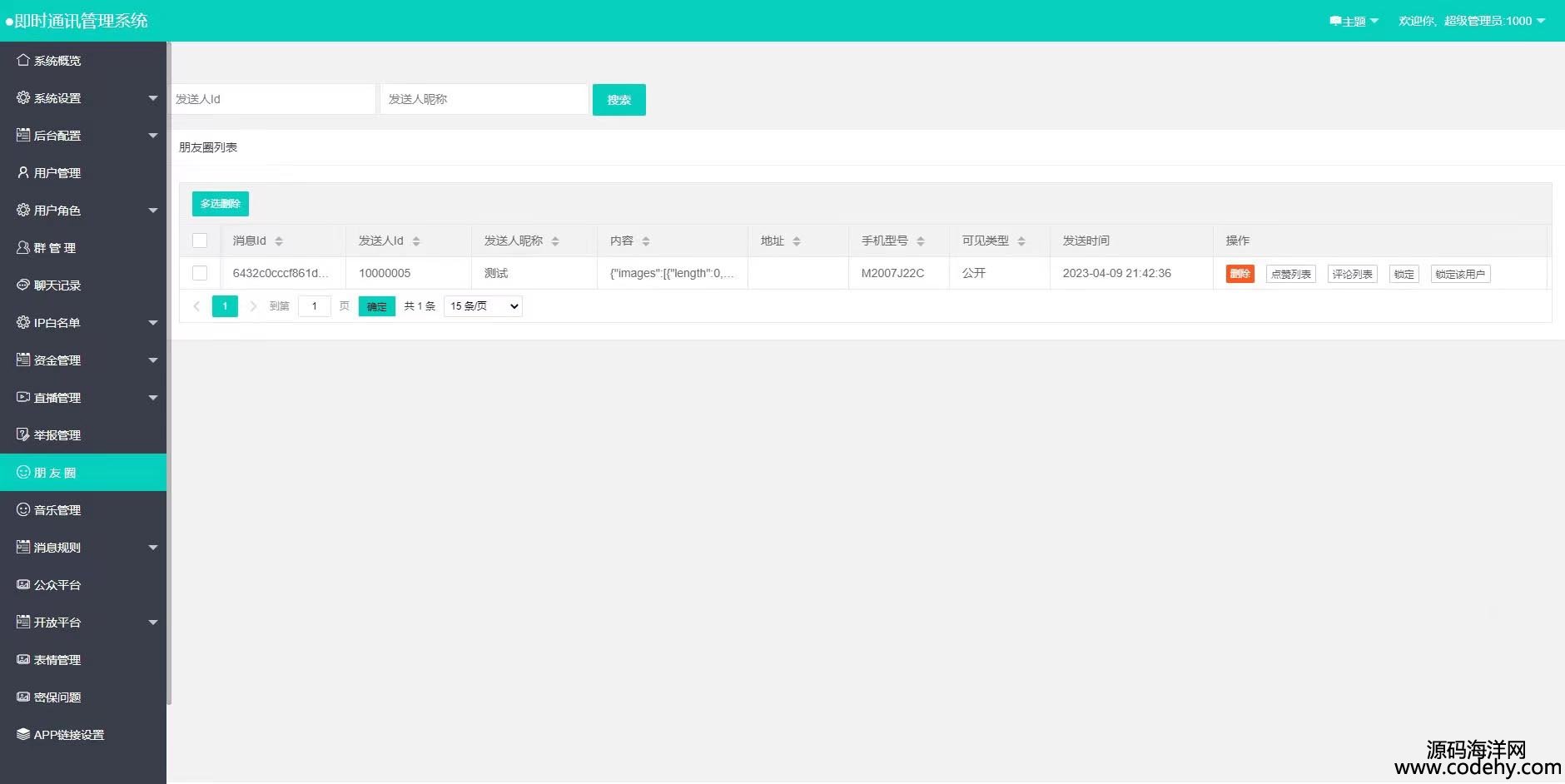This screenshot has height=784, width=1565.
Task: Sort table by 消息Id column arrows
Action: click(x=279, y=241)
